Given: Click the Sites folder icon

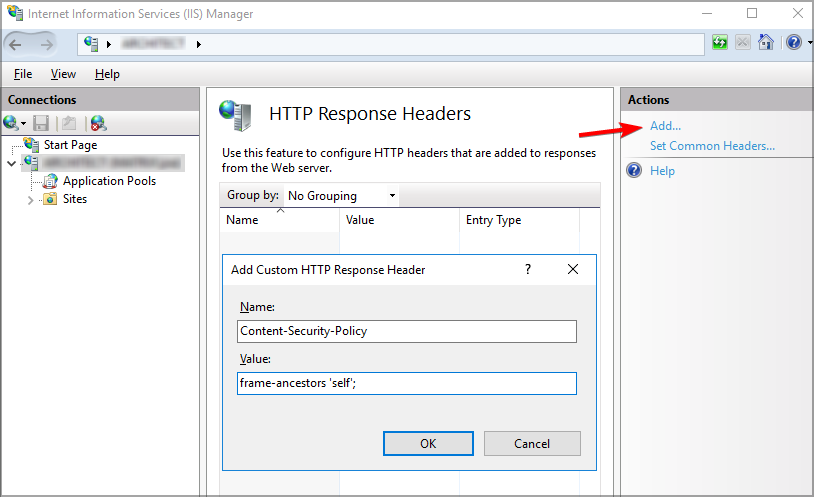Looking at the screenshot, I should point(50,199).
